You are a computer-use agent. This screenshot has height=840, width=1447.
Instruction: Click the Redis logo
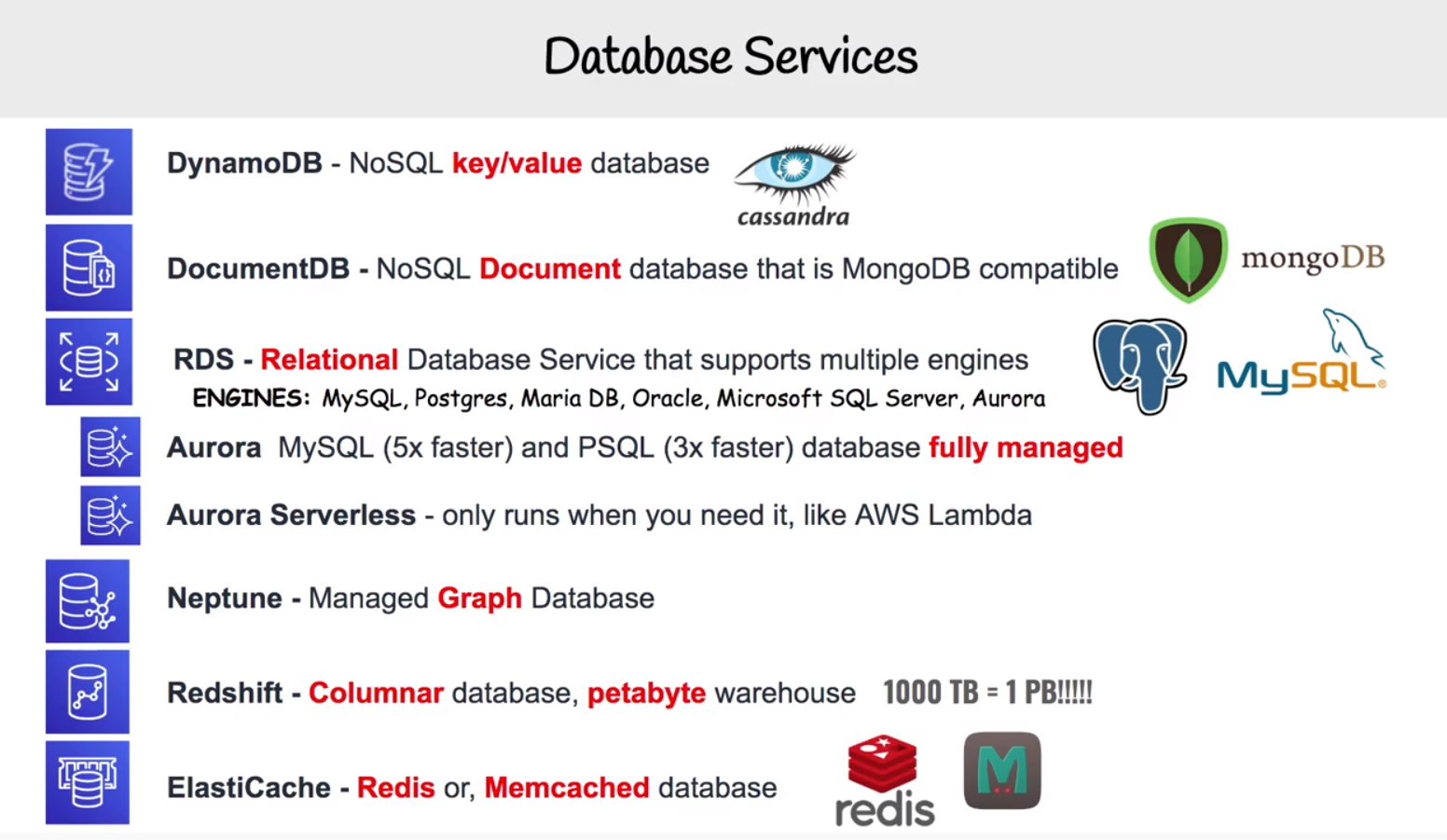pos(884,779)
